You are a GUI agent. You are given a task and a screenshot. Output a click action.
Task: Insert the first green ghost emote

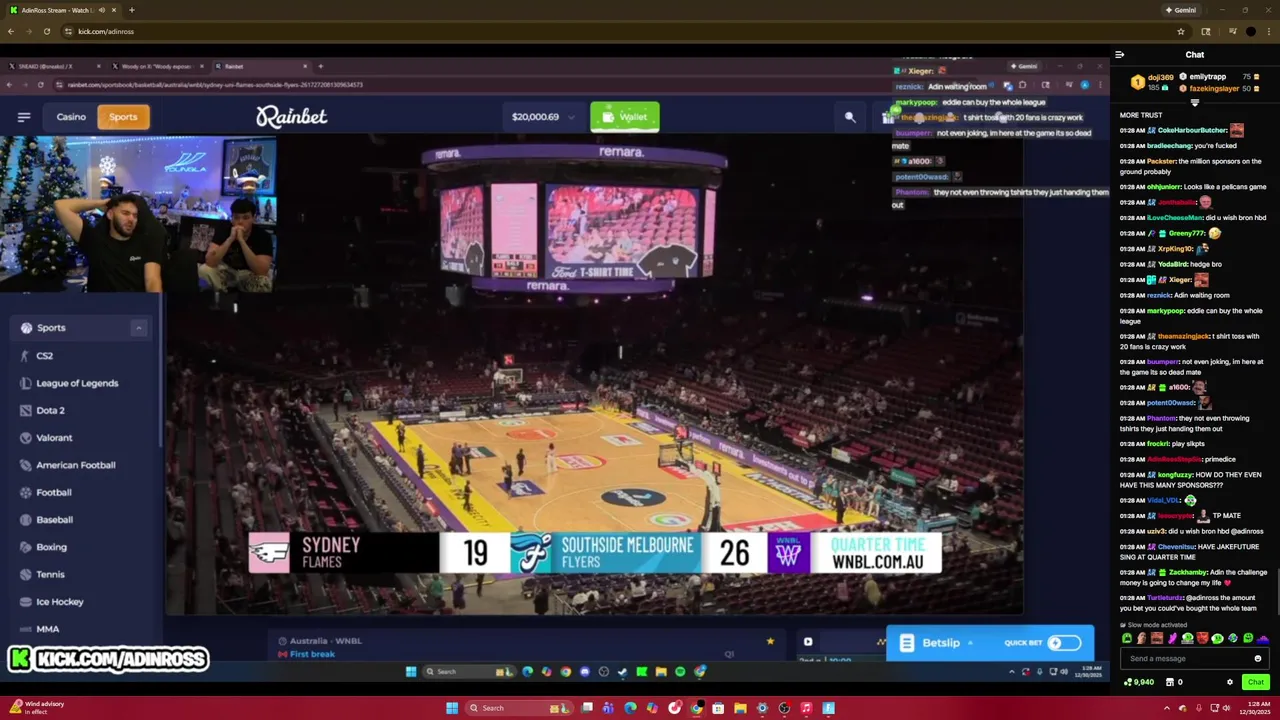click(x=1127, y=638)
